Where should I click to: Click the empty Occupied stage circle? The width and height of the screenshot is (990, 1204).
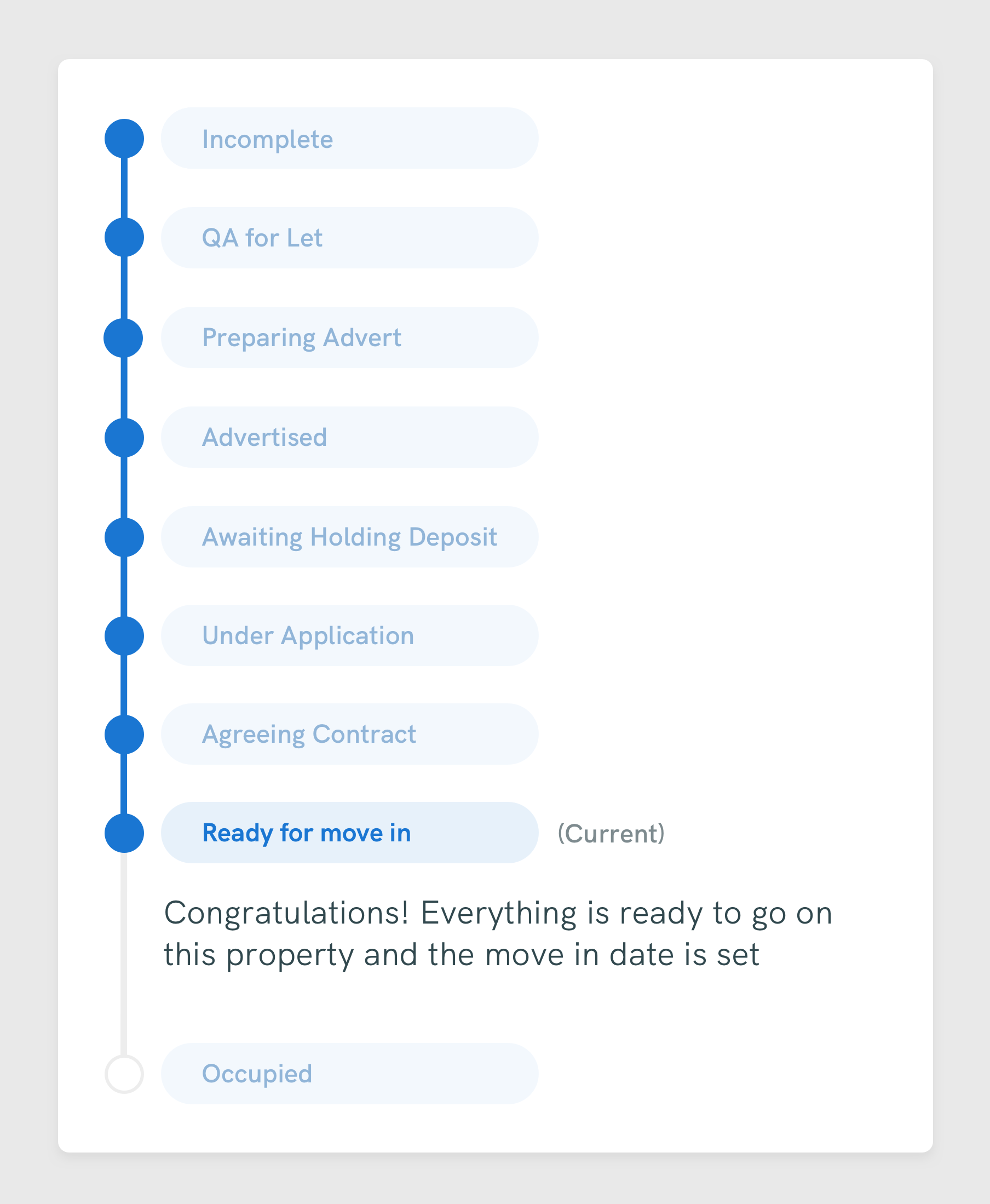pyautogui.click(x=124, y=1074)
